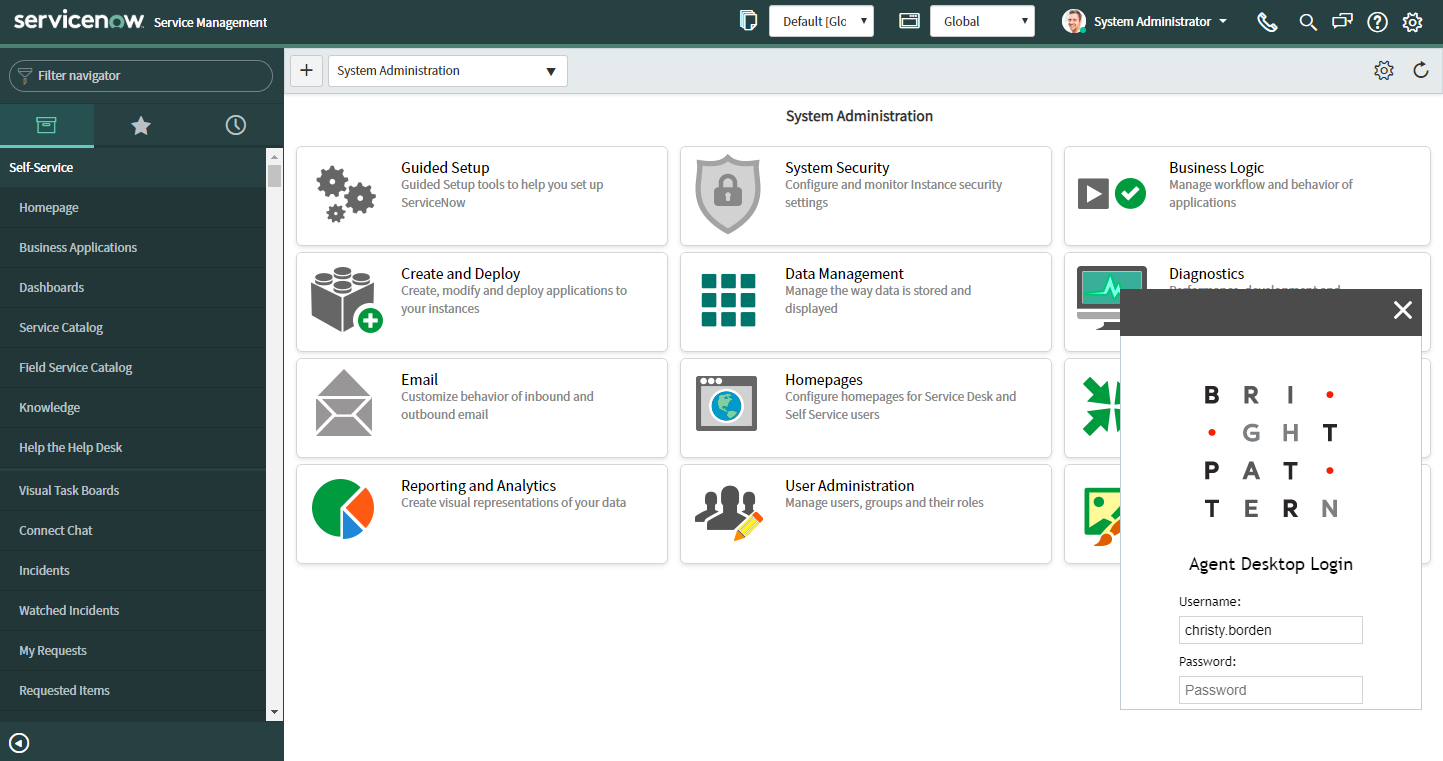Viewport: 1443px width, 761px height.
Task: Add content with the plus button
Action: coord(306,71)
